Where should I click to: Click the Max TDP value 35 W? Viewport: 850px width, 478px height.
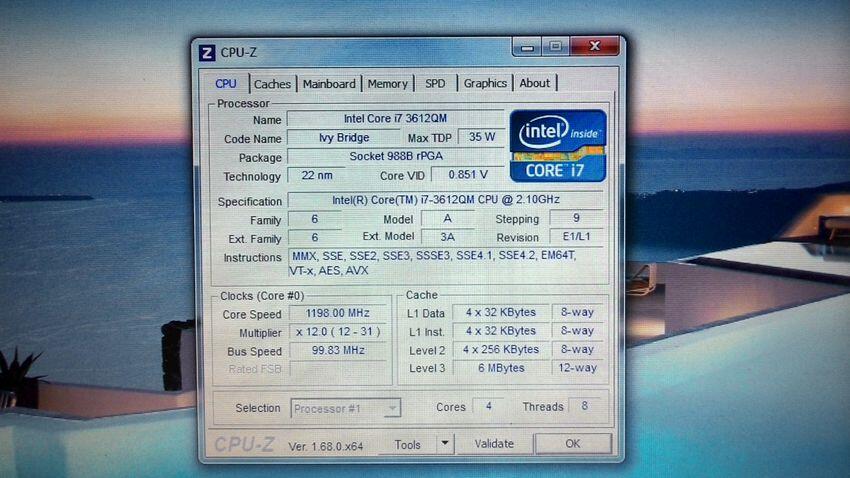point(482,137)
